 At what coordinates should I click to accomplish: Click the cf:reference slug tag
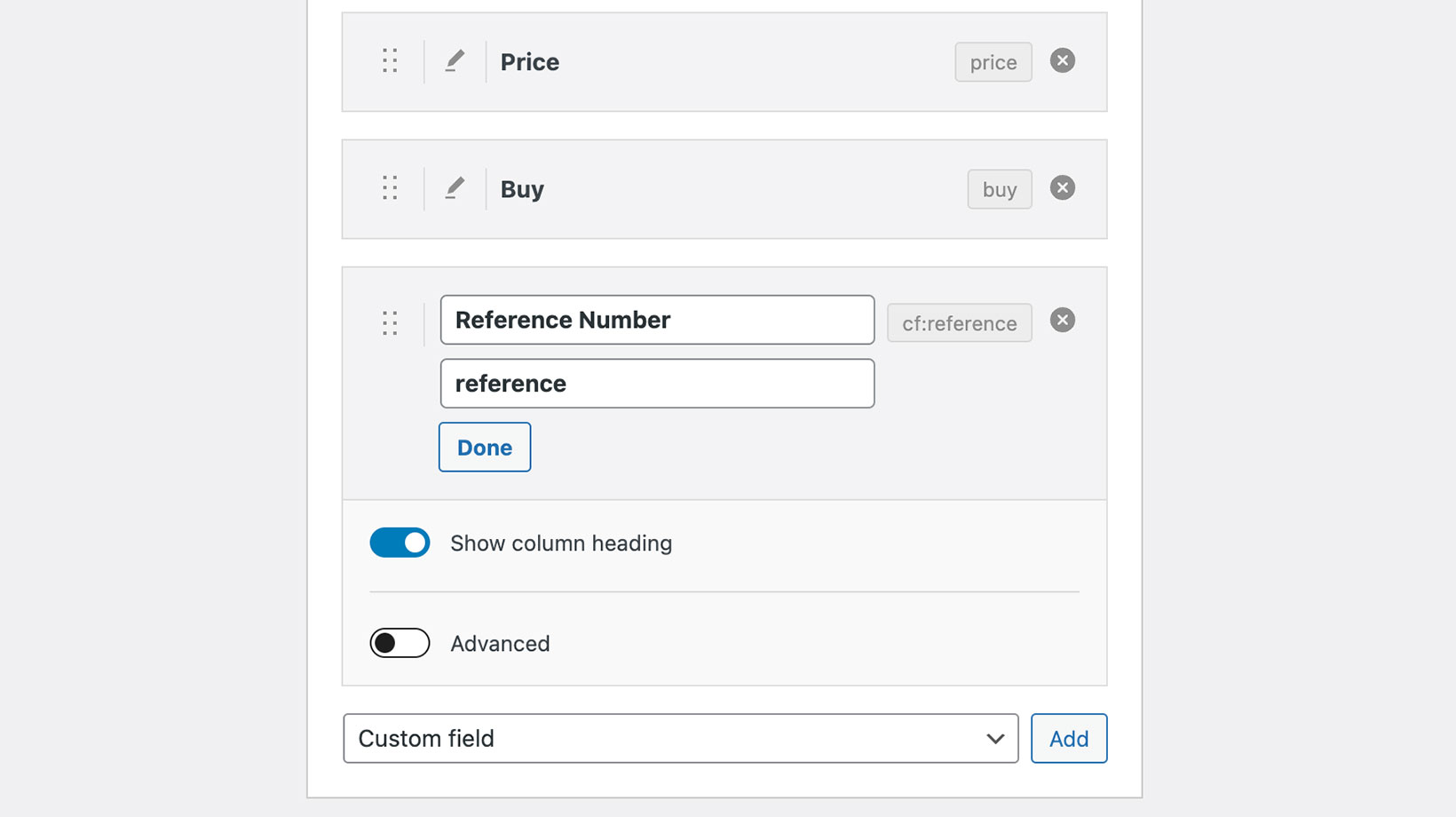pos(959,322)
